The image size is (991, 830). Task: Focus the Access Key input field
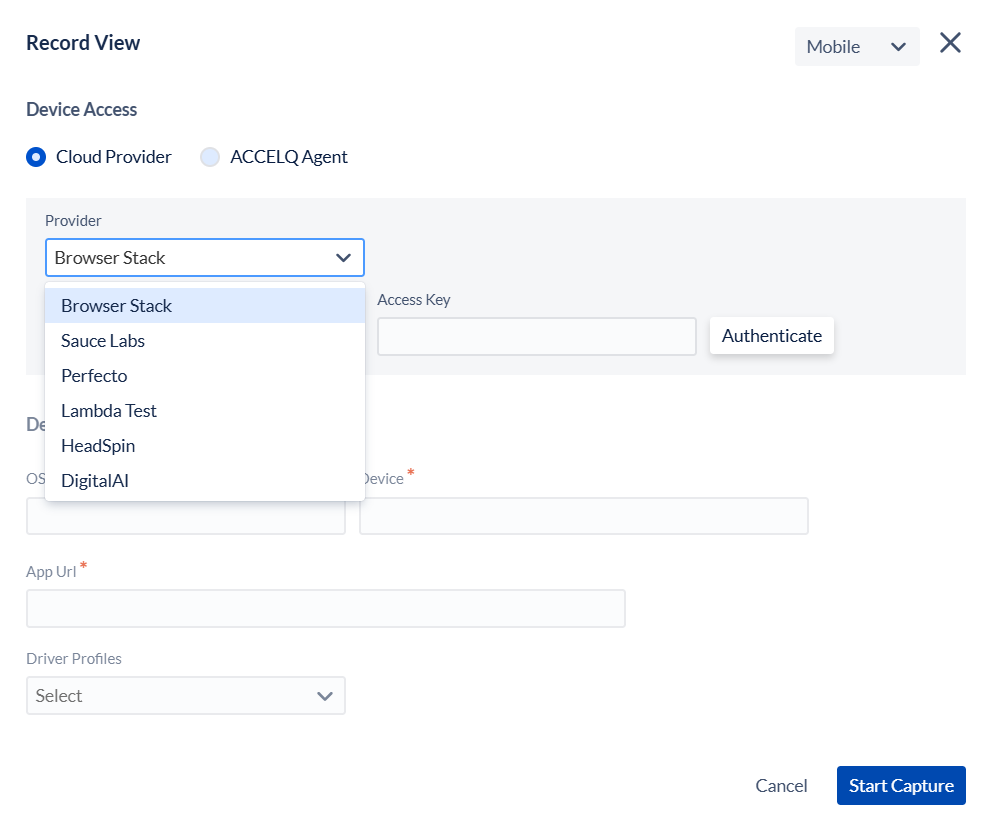coord(537,336)
